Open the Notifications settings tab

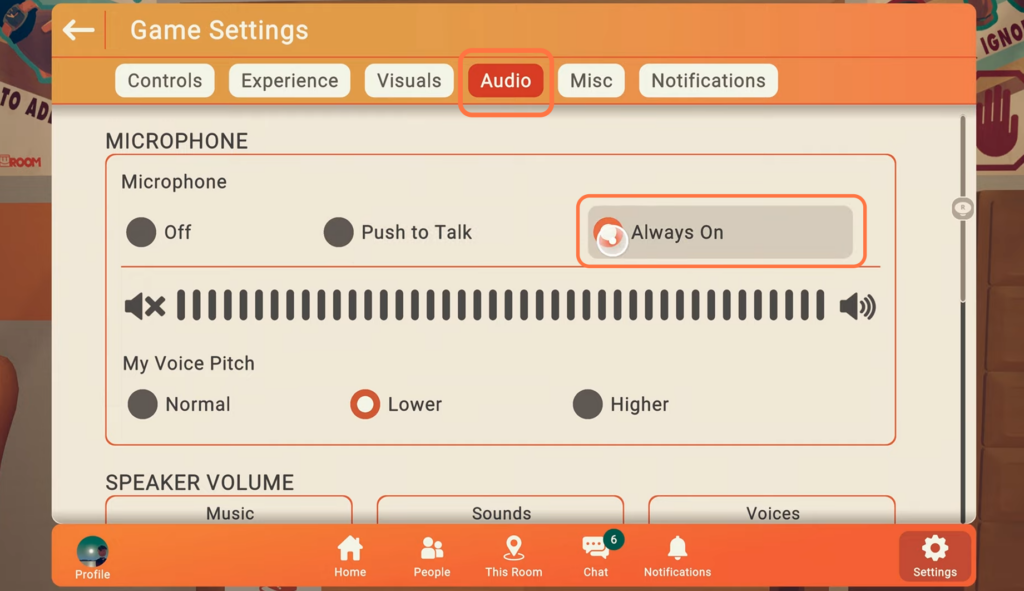[708, 80]
